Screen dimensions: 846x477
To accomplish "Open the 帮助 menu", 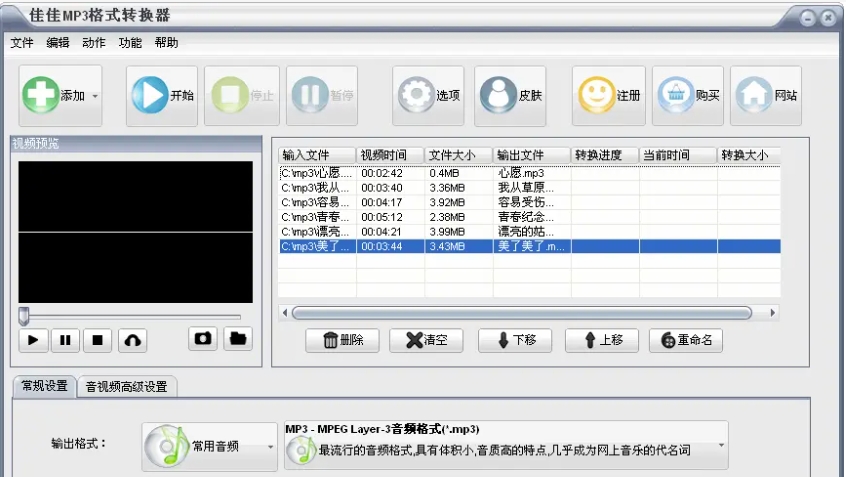I will coord(166,43).
